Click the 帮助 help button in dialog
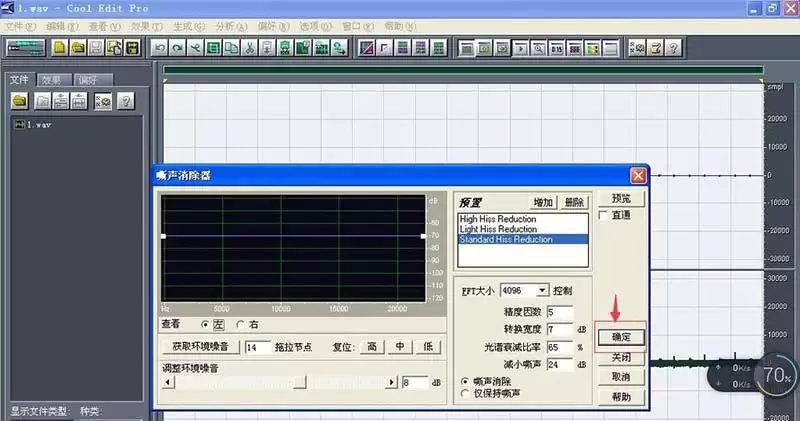800x421 pixels. (621, 397)
